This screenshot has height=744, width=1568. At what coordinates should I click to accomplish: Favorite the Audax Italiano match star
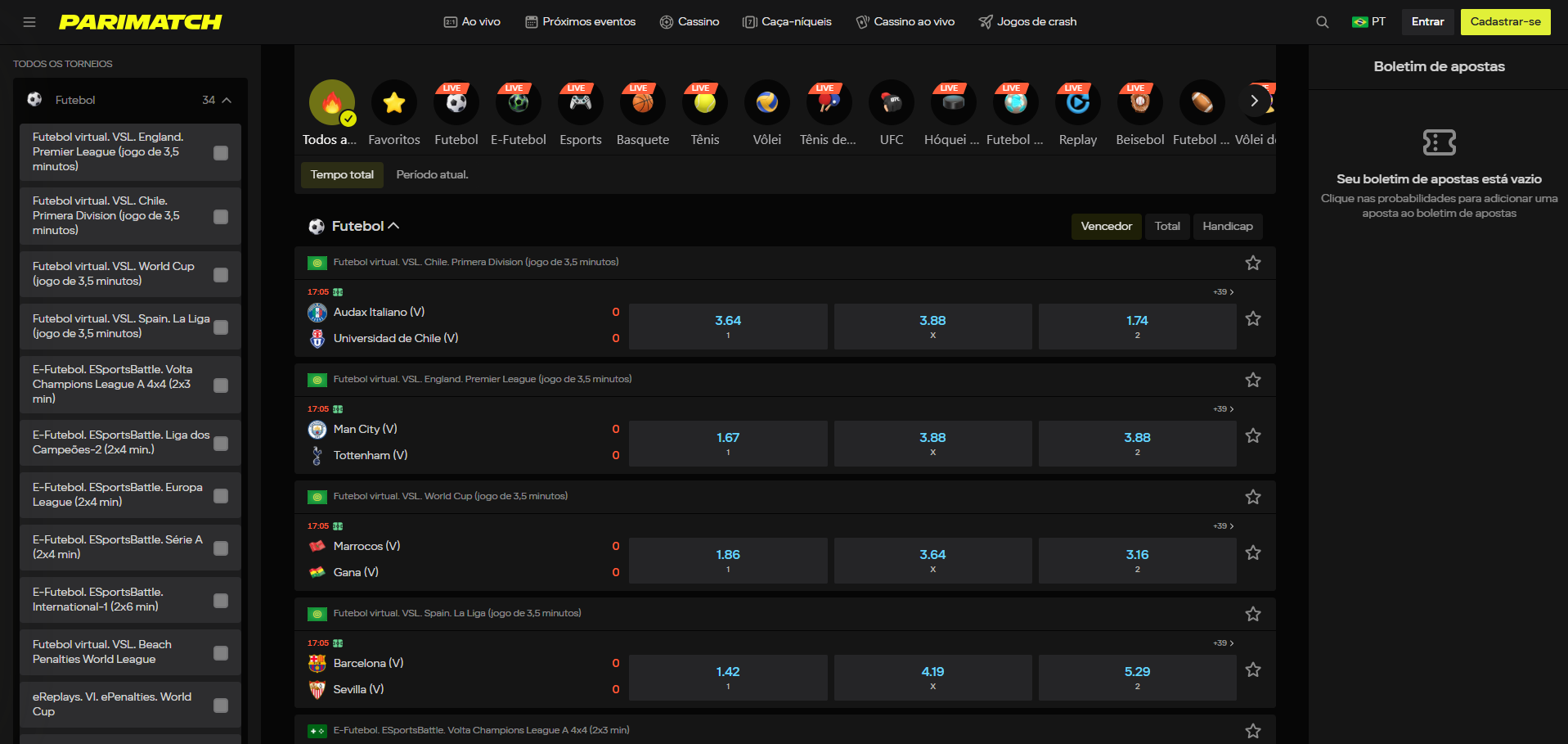point(1253,318)
